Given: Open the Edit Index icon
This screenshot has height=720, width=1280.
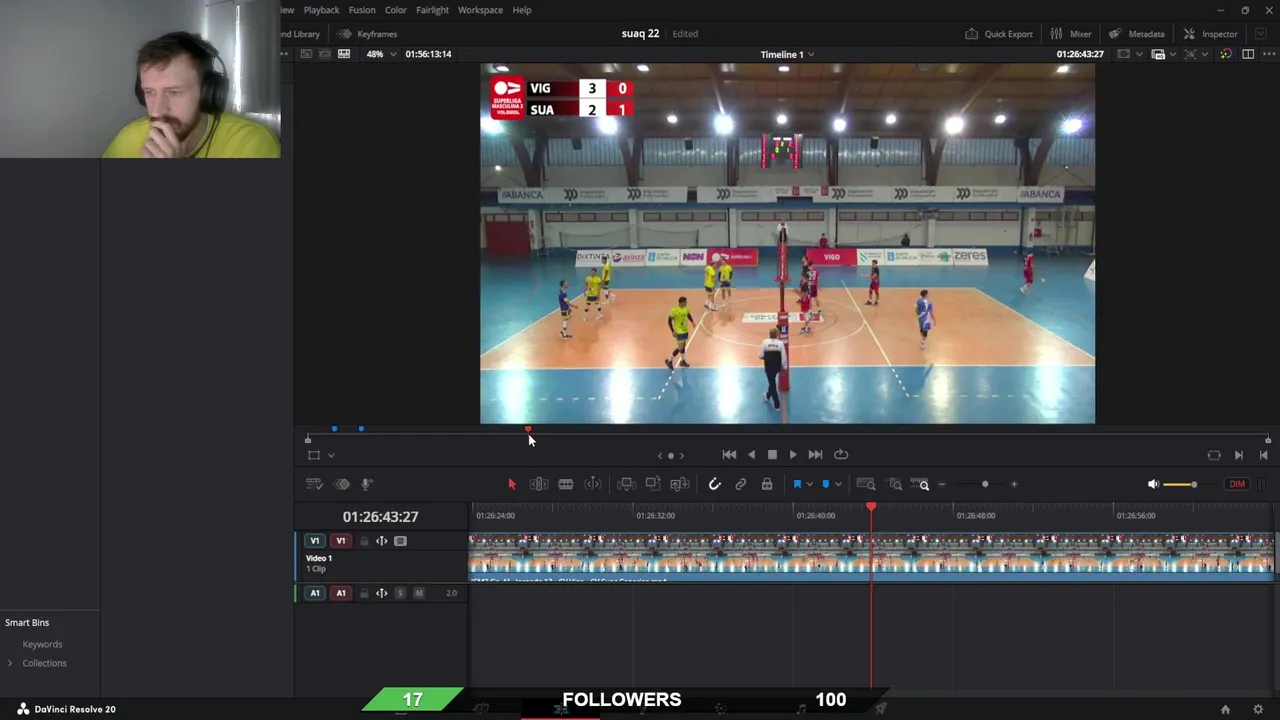Looking at the screenshot, I should [342, 484].
